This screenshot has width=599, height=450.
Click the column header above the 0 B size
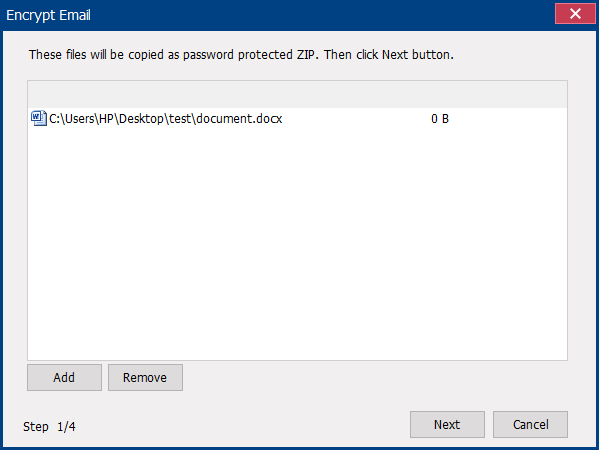coord(439,94)
